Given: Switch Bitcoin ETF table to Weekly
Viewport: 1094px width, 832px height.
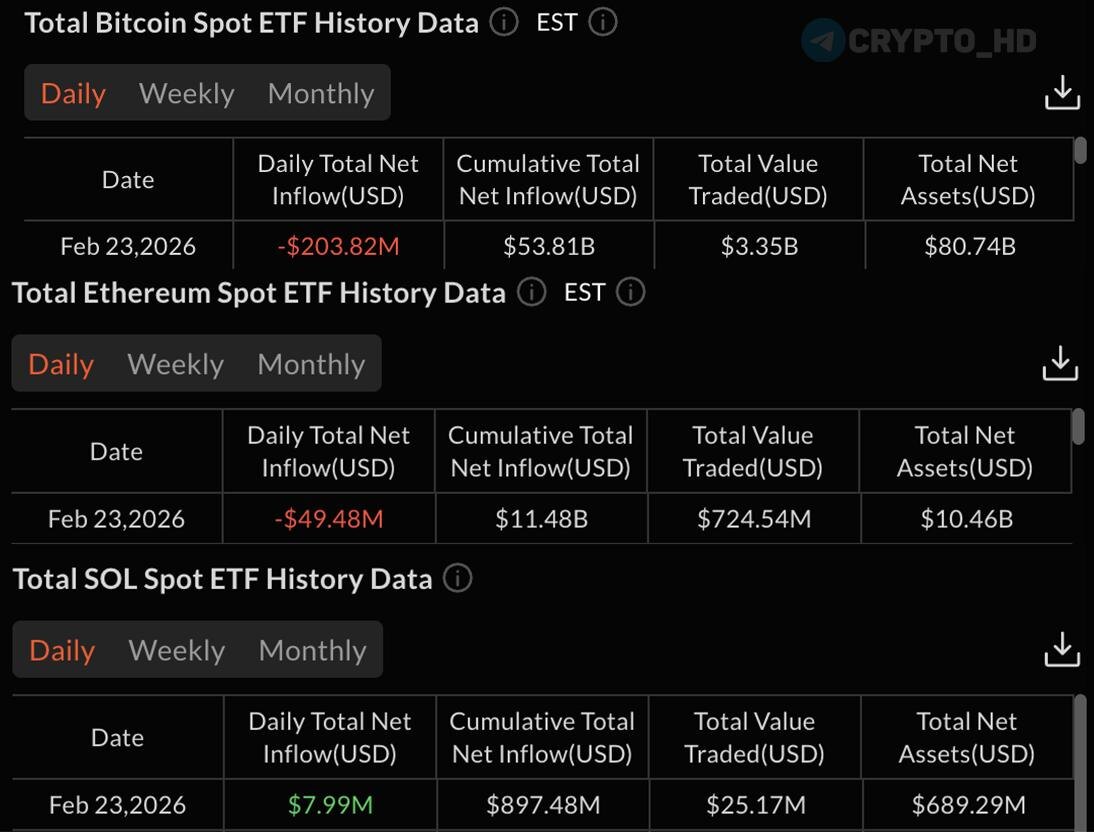Looking at the screenshot, I should pyautogui.click(x=187, y=94).
